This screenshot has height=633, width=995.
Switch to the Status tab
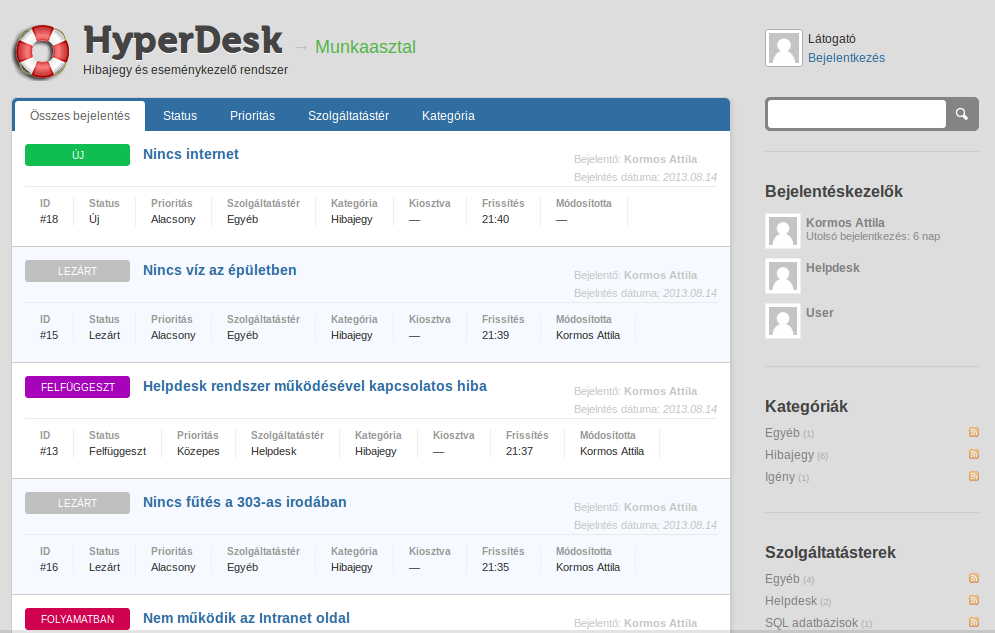pyautogui.click(x=180, y=116)
